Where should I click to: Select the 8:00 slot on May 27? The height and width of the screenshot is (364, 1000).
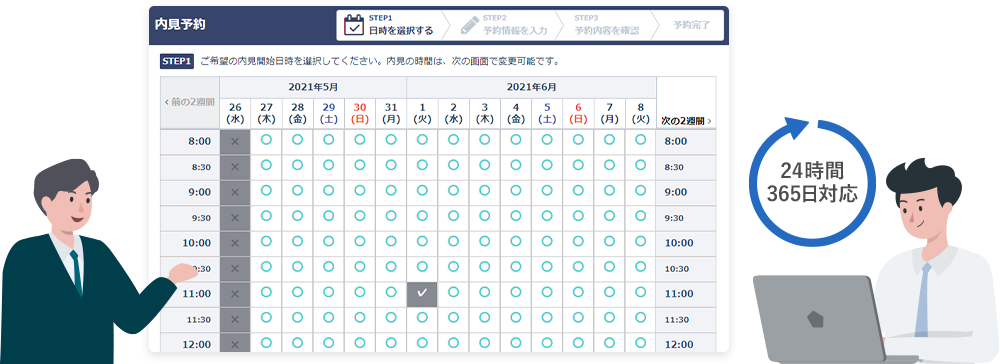266,139
